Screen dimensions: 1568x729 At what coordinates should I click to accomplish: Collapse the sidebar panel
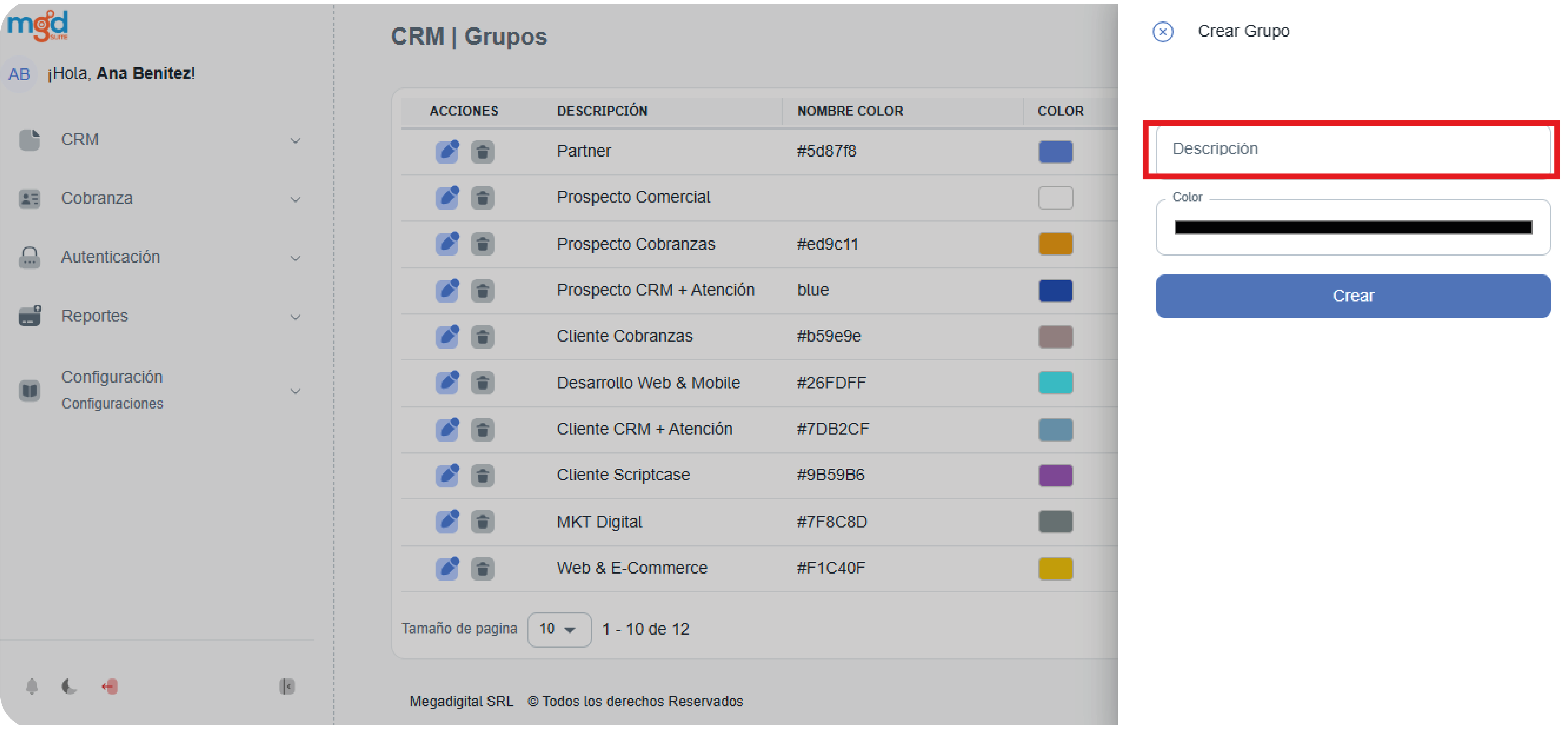(x=287, y=687)
